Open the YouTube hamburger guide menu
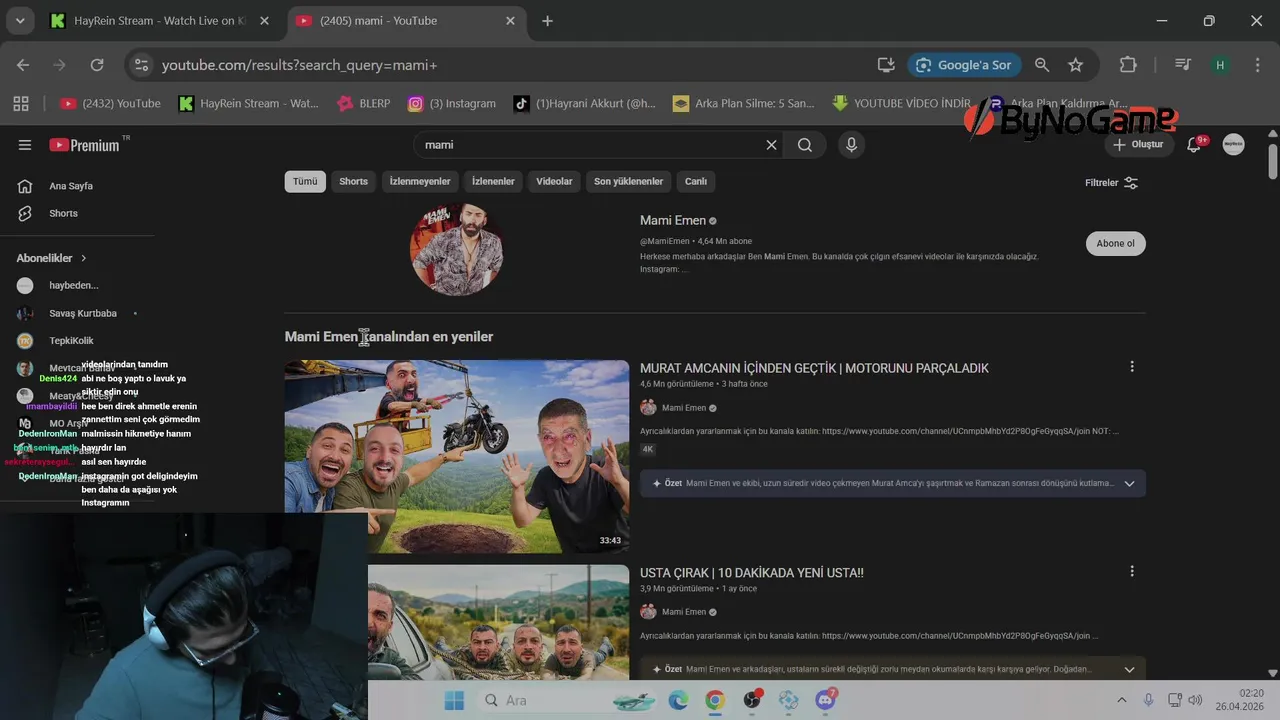This screenshot has width=1280, height=720. point(25,145)
